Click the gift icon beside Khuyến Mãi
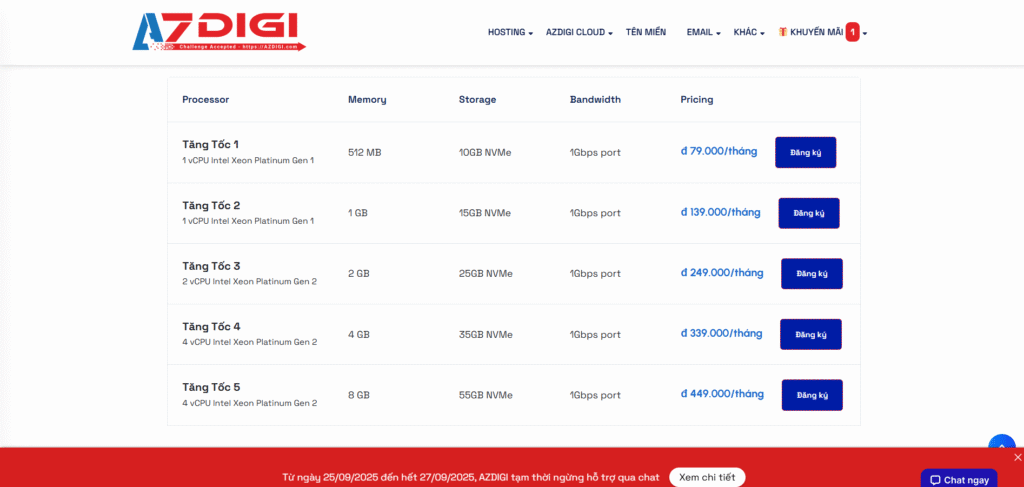This screenshot has height=487, width=1024. point(783,32)
